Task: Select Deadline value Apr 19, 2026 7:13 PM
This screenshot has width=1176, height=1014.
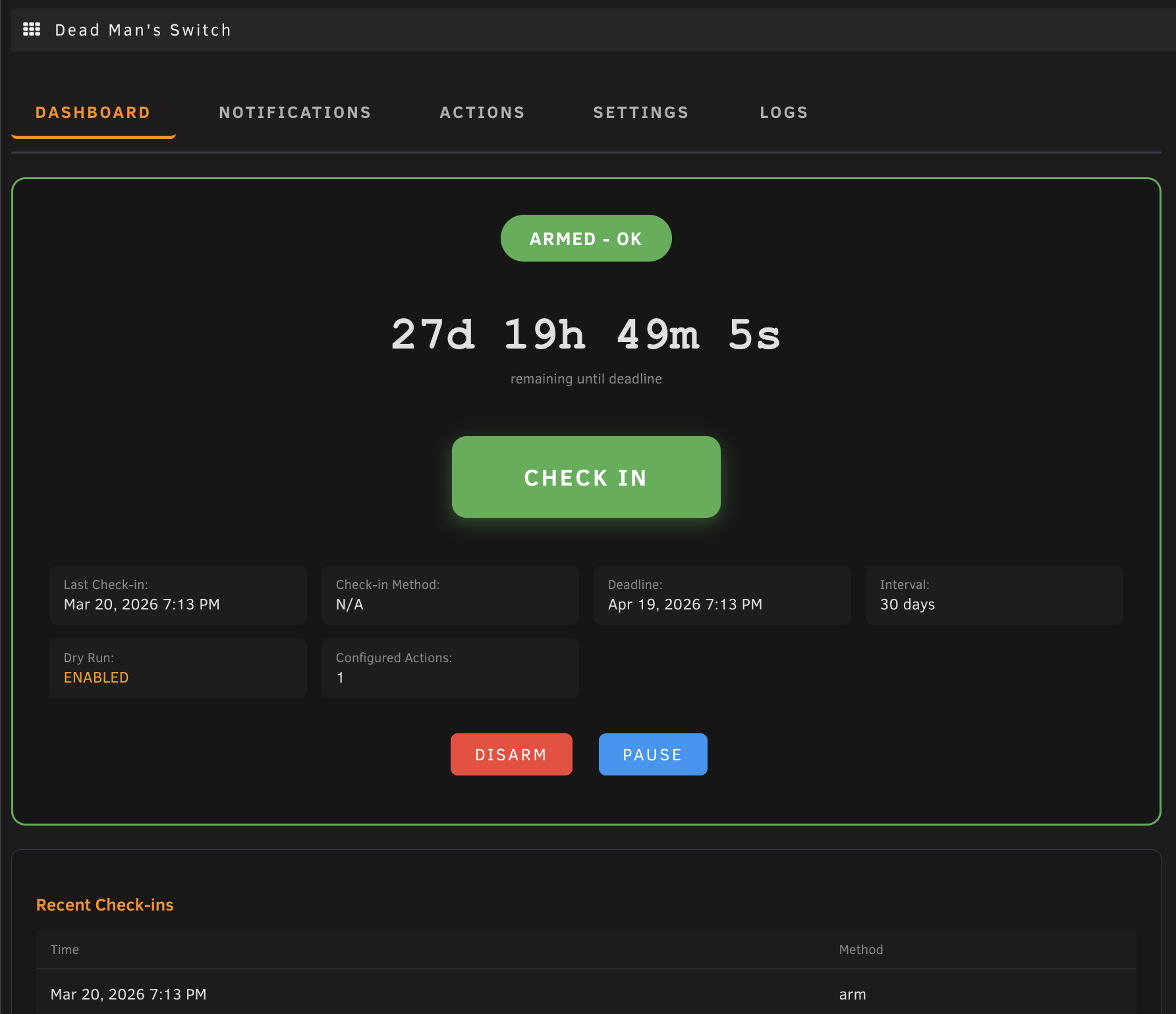Action: click(x=685, y=604)
